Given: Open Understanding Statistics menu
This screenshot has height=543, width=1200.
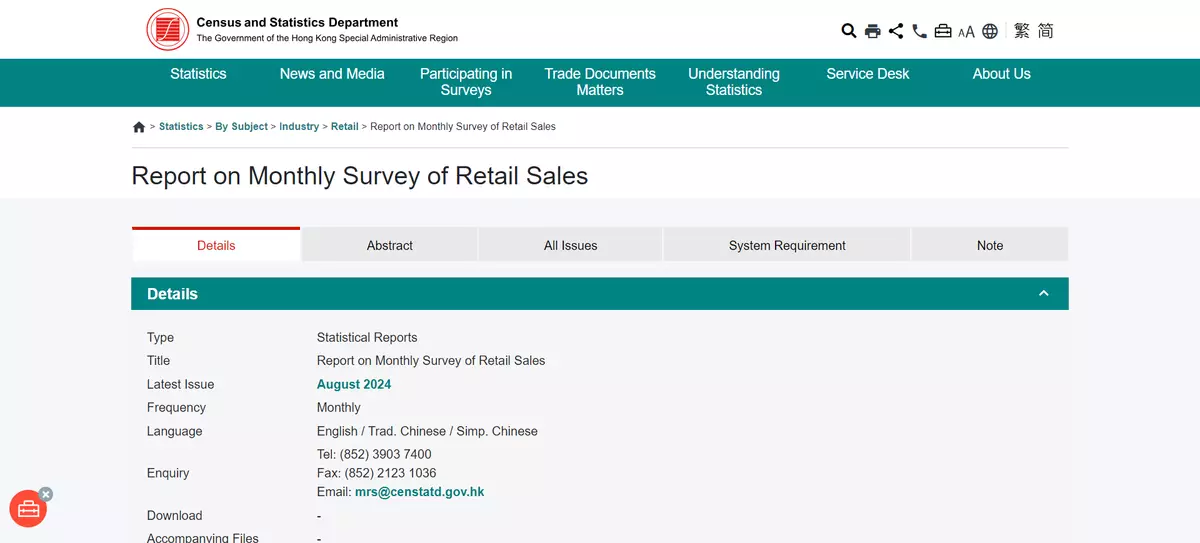Looking at the screenshot, I should [734, 82].
